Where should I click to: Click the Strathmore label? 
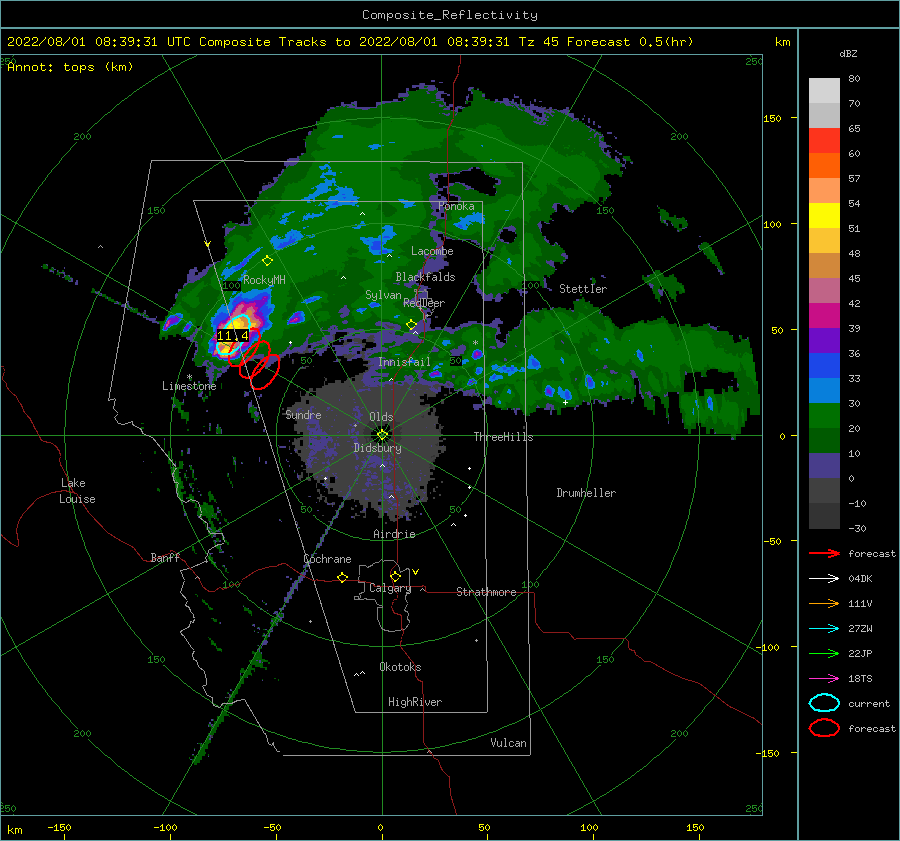486,592
